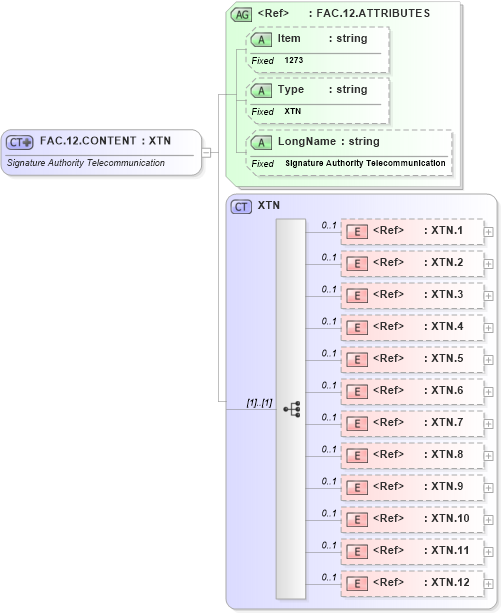The image size is (501, 613).
Task: Select the 0..1 cardinality of XTN.1
Action: click(x=329, y=226)
